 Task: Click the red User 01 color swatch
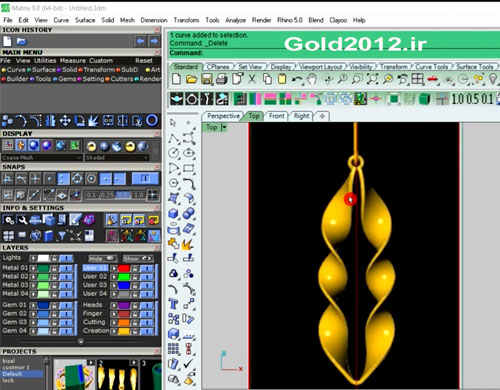click(124, 268)
